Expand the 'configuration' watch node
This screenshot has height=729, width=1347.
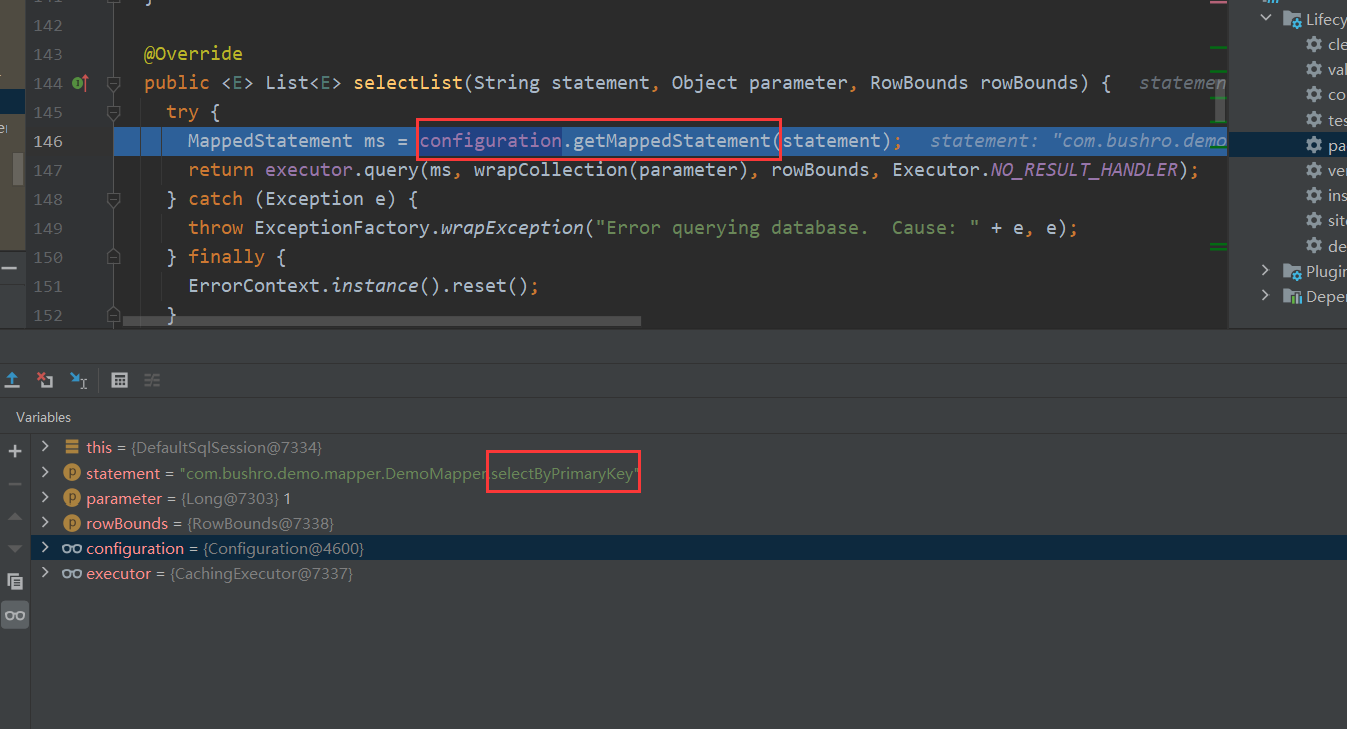tap(45, 548)
